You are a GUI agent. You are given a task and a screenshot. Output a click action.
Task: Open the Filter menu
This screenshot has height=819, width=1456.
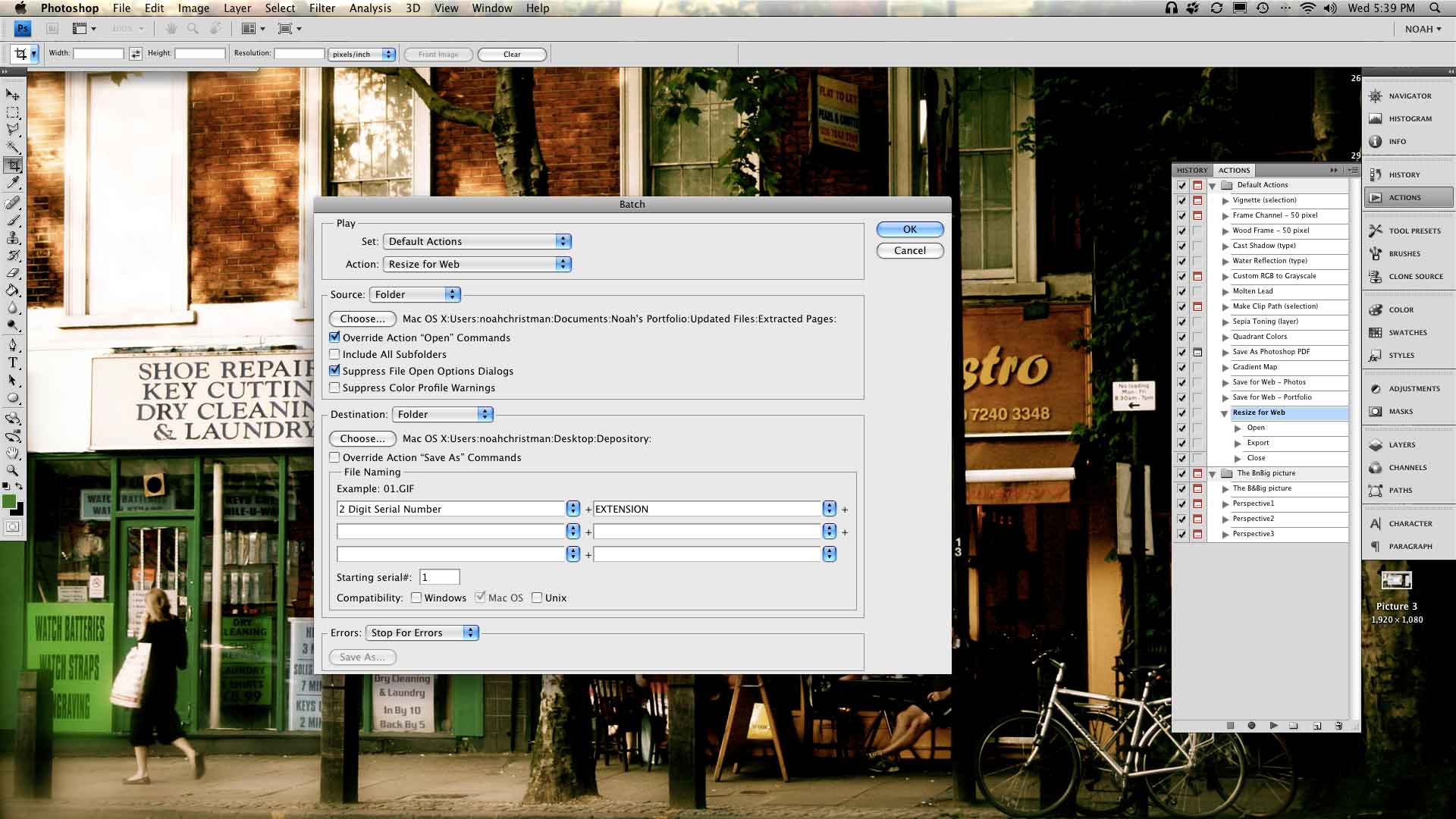[x=322, y=8]
